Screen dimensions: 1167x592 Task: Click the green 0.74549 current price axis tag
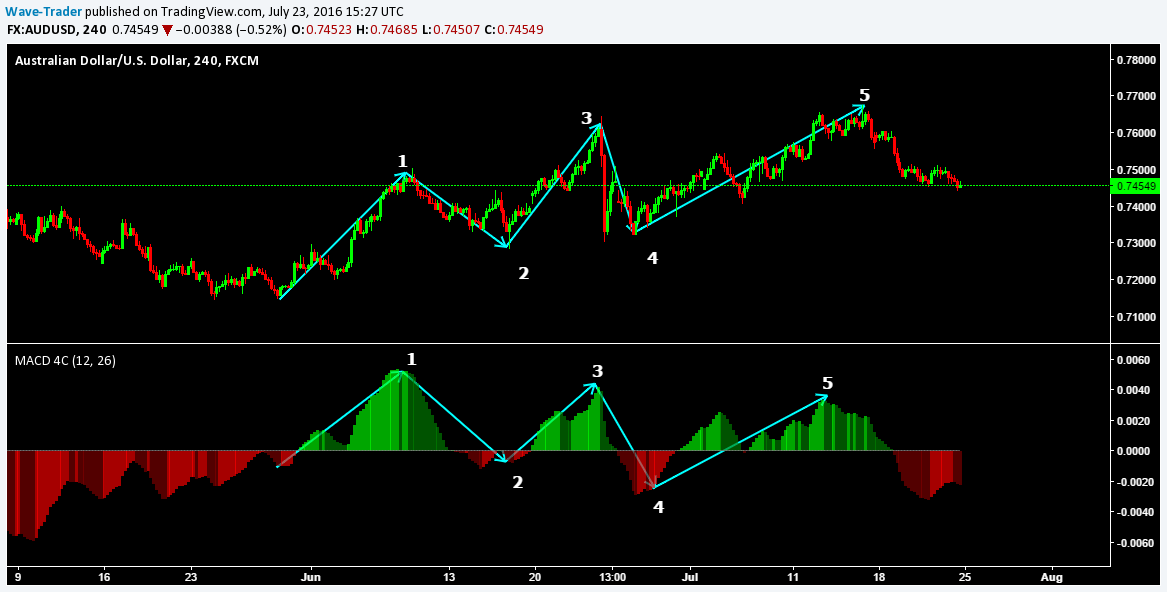[x=1134, y=185]
